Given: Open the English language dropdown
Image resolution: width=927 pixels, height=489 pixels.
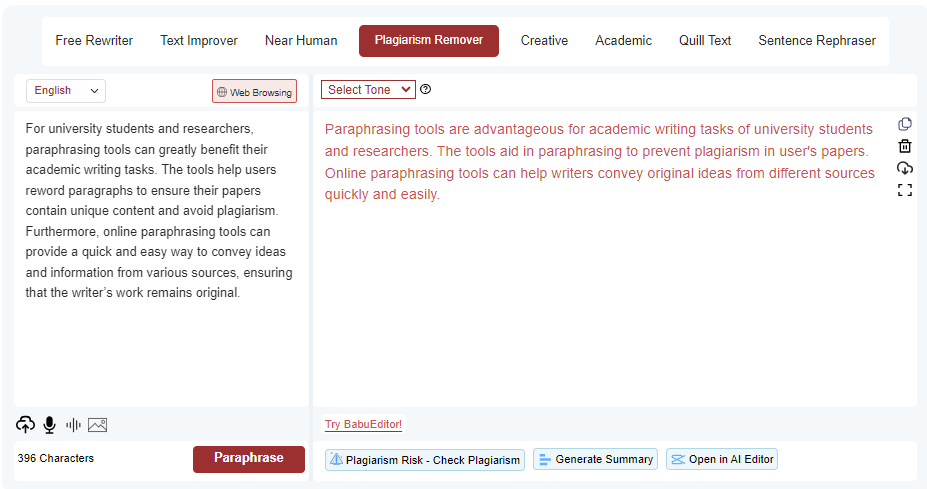Looking at the screenshot, I should (x=66, y=90).
